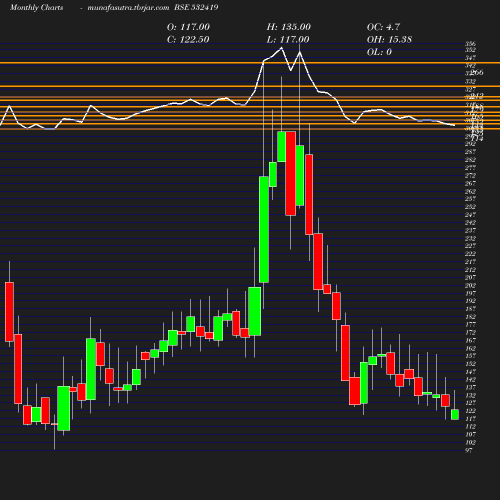500x500 pixels.
Task: Click the 107 price axis label
Action: [x=470, y=434]
